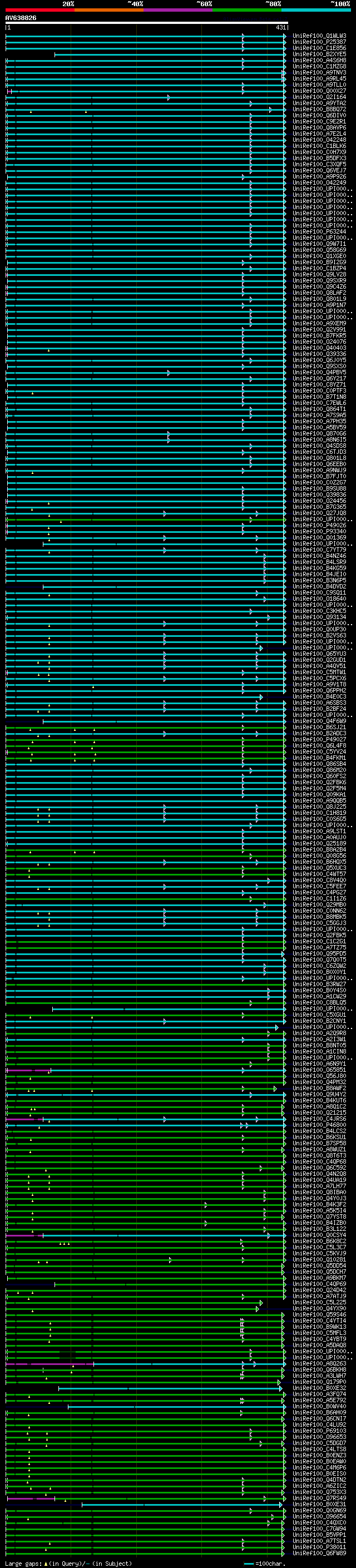The height and width of the screenshot is (1568, 356).
Task: Select hit label UniRef100_Q8AVP6
Action: point(319,128)
